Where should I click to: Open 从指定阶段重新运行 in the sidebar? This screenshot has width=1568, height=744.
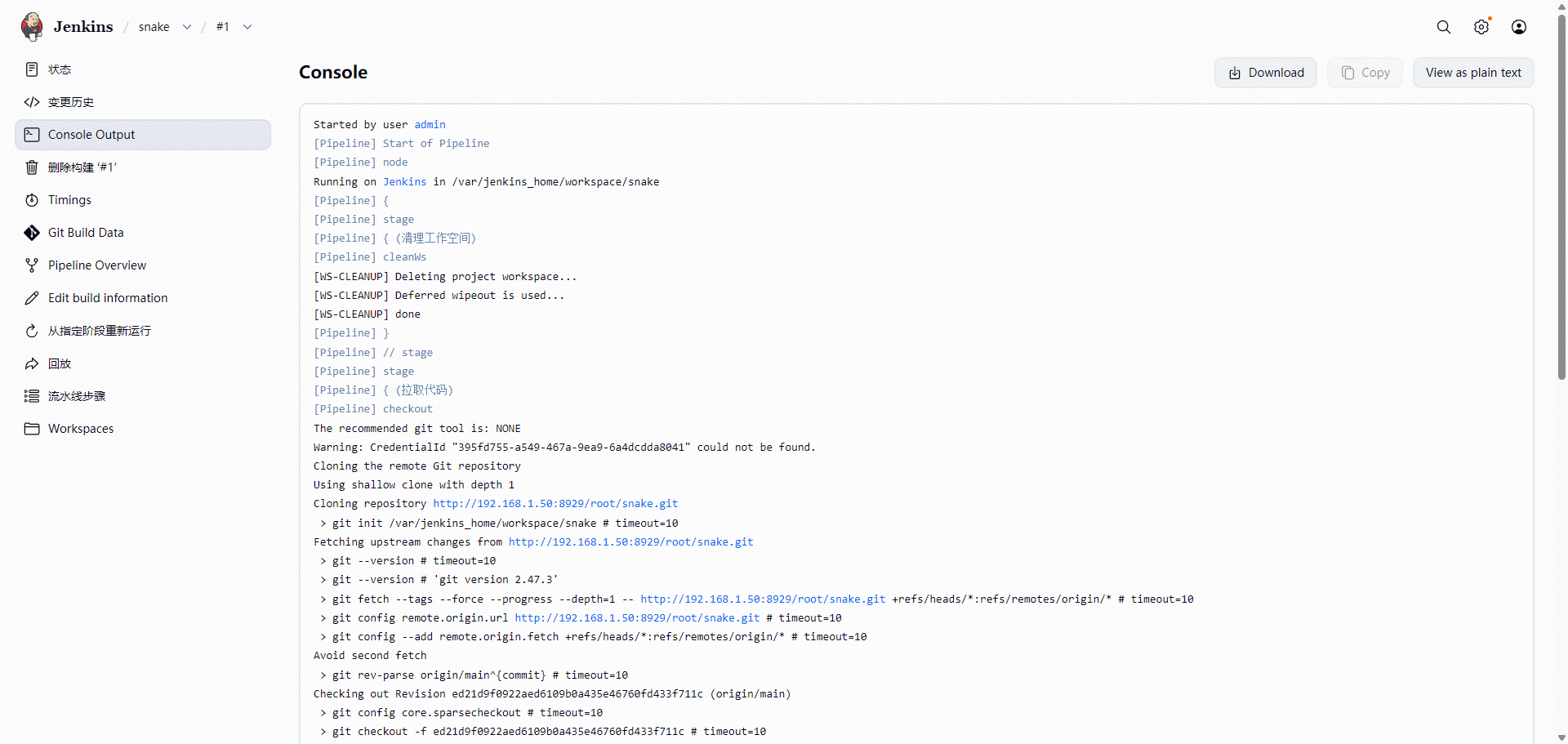click(x=143, y=331)
